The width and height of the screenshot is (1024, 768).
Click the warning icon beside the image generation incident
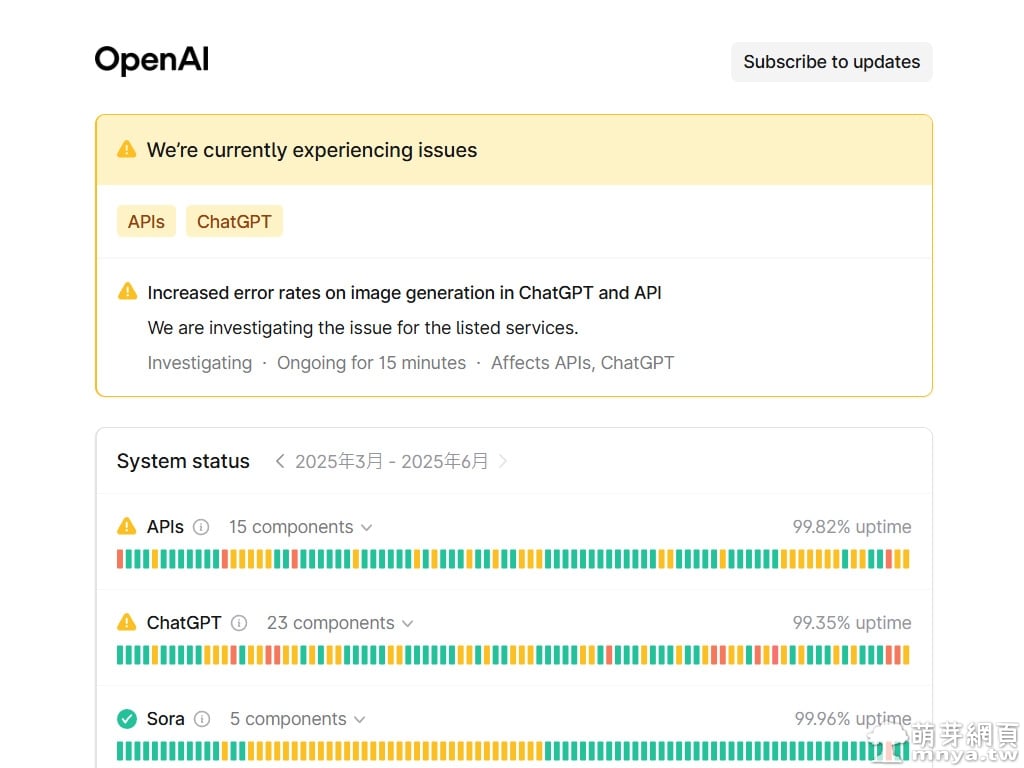127,292
